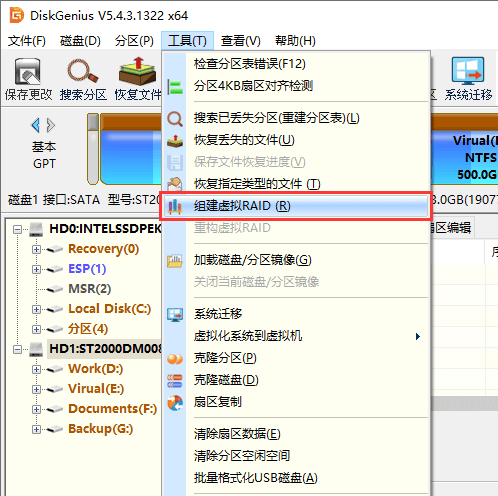This screenshot has width=498, height=496.
Task: Choose 加载磁盘/分区镜像(G) menu entry
Action: tap(295, 260)
